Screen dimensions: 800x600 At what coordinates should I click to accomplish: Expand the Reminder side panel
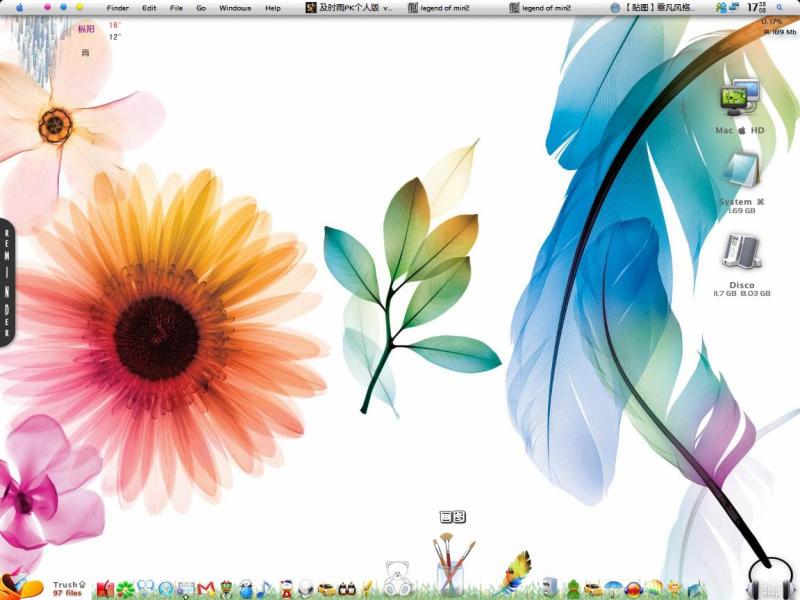coord(7,283)
